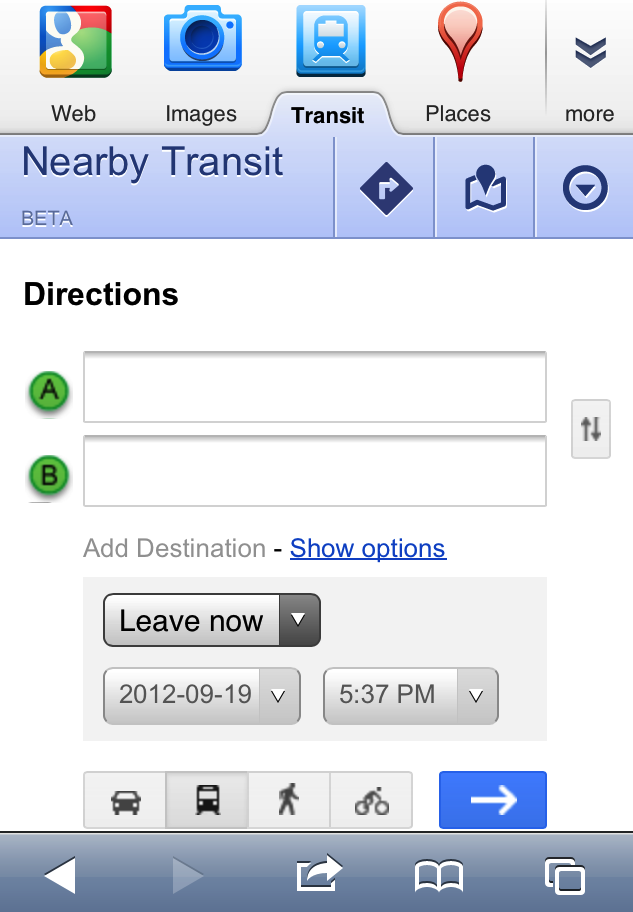633x912 pixels.
Task: Select public transit bus mode
Action: pos(207,800)
